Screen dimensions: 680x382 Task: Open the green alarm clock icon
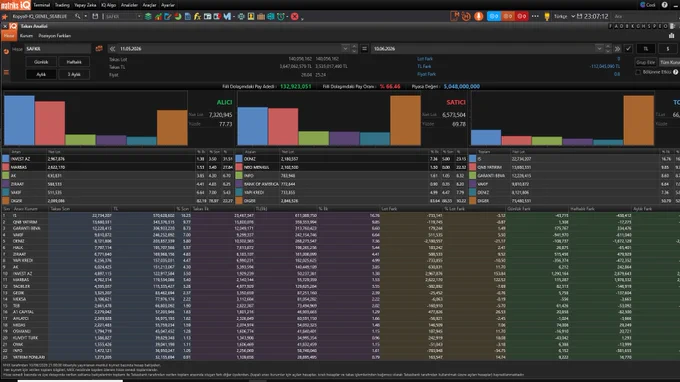pyautogui.click(x=281, y=16)
